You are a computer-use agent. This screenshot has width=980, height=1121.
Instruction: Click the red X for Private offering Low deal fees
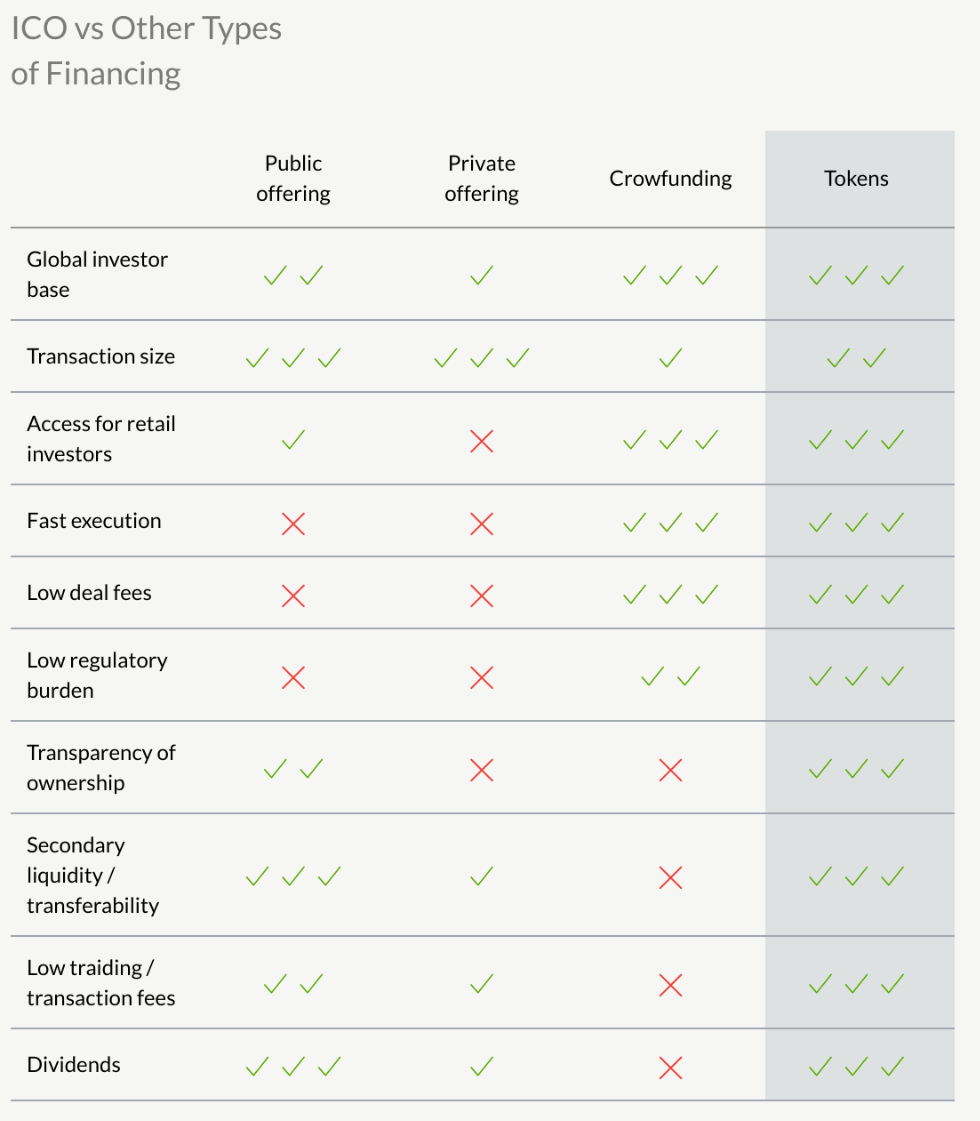click(x=481, y=596)
